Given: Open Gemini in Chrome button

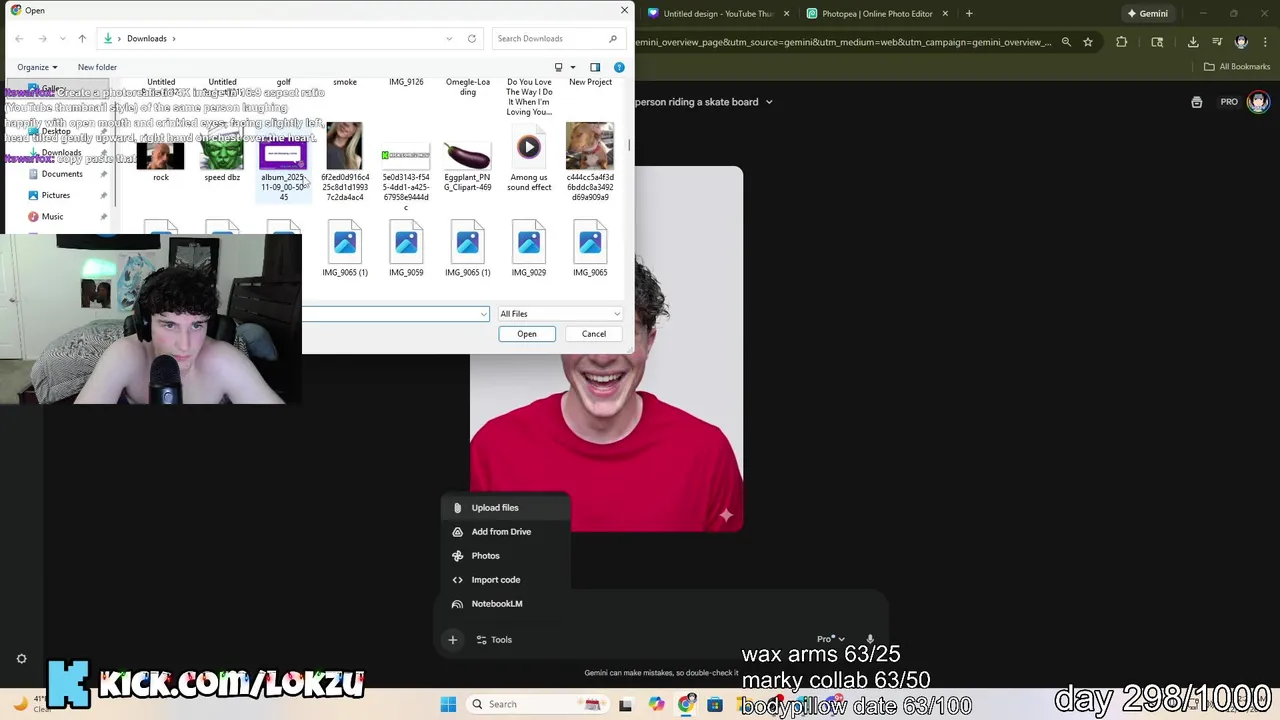Looking at the screenshot, I should [1147, 14].
